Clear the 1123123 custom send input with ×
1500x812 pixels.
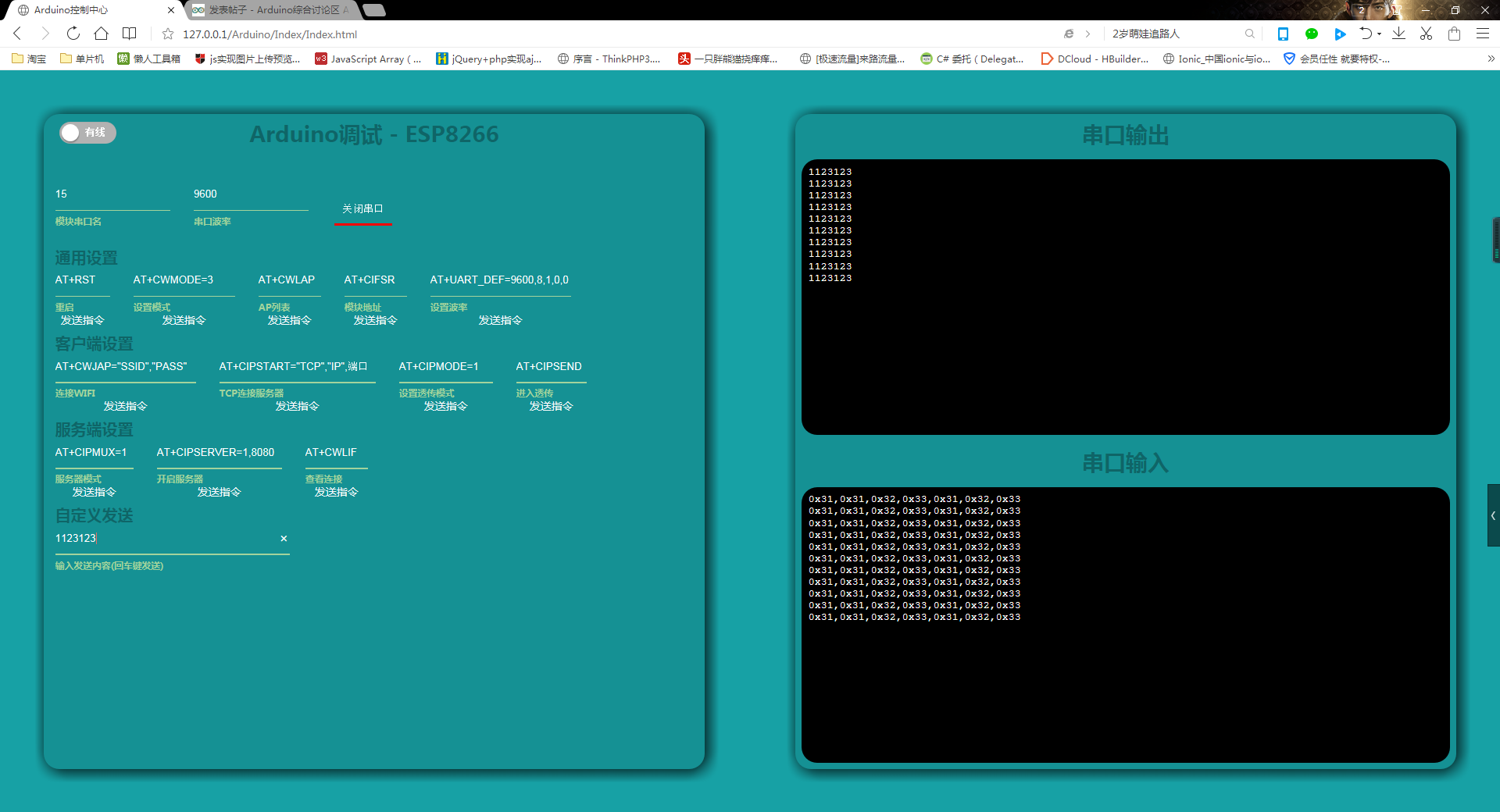tap(284, 538)
